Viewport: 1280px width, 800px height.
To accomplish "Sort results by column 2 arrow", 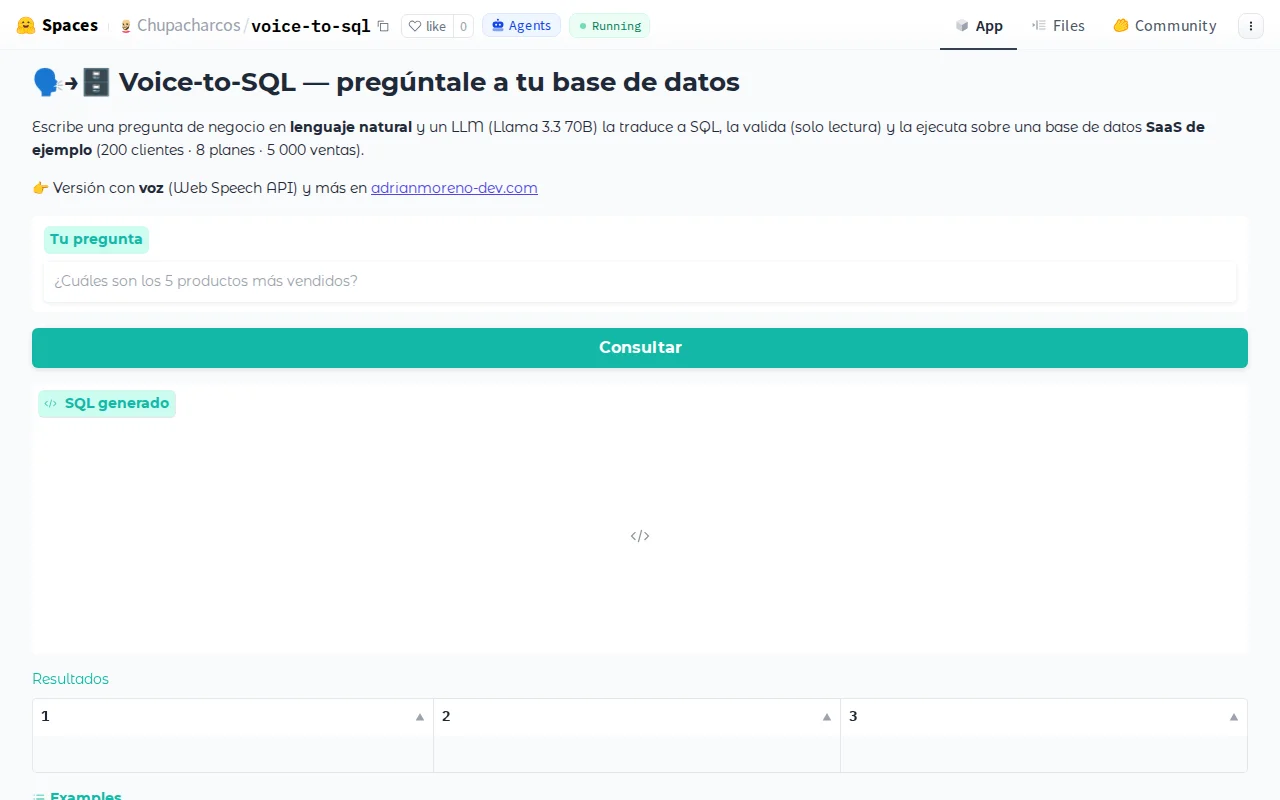I will (827, 717).
